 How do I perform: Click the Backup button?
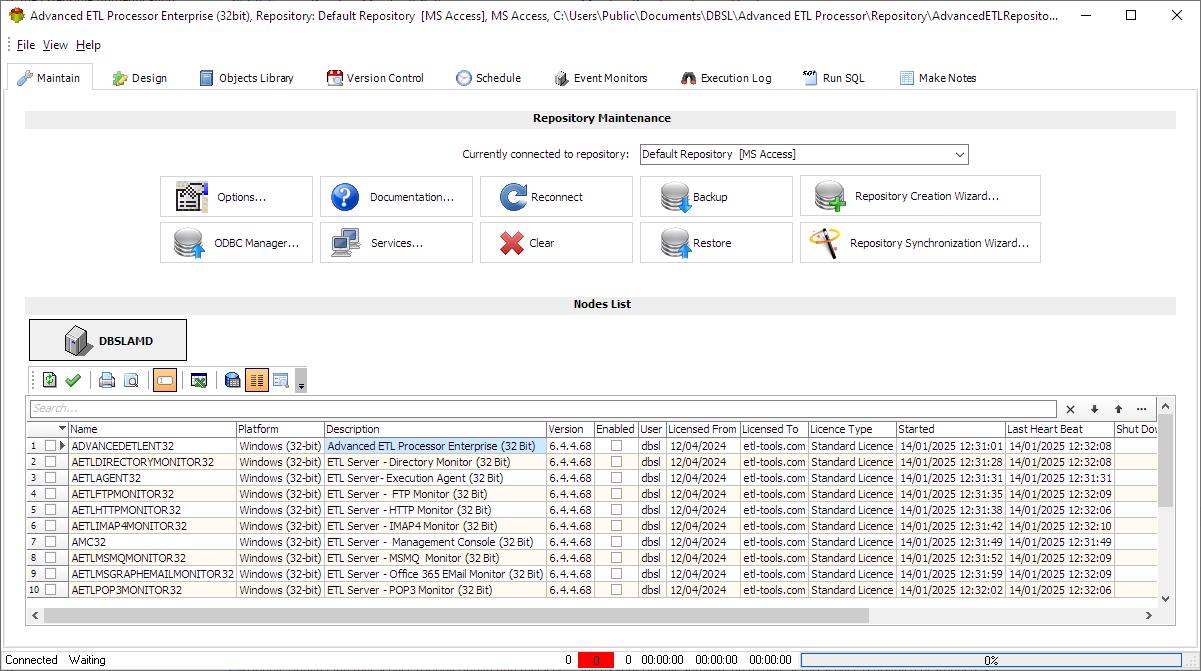(716, 197)
